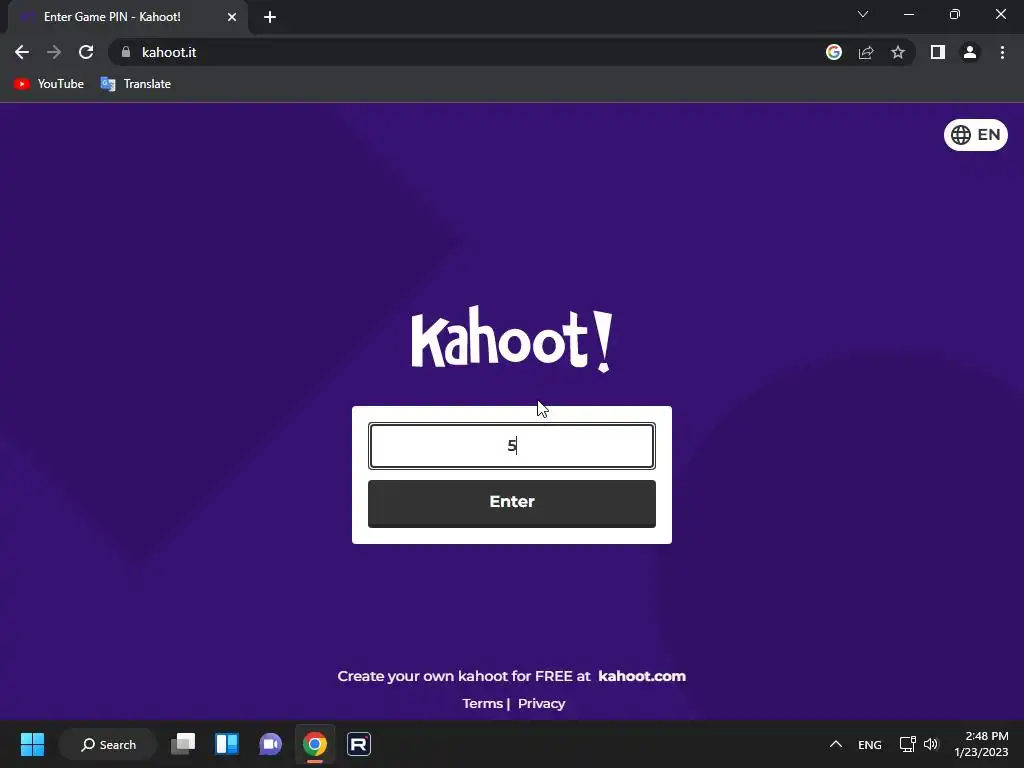The width and height of the screenshot is (1024, 768).
Task: Open the R app in taskbar
Action: click(x=359, y=744)
